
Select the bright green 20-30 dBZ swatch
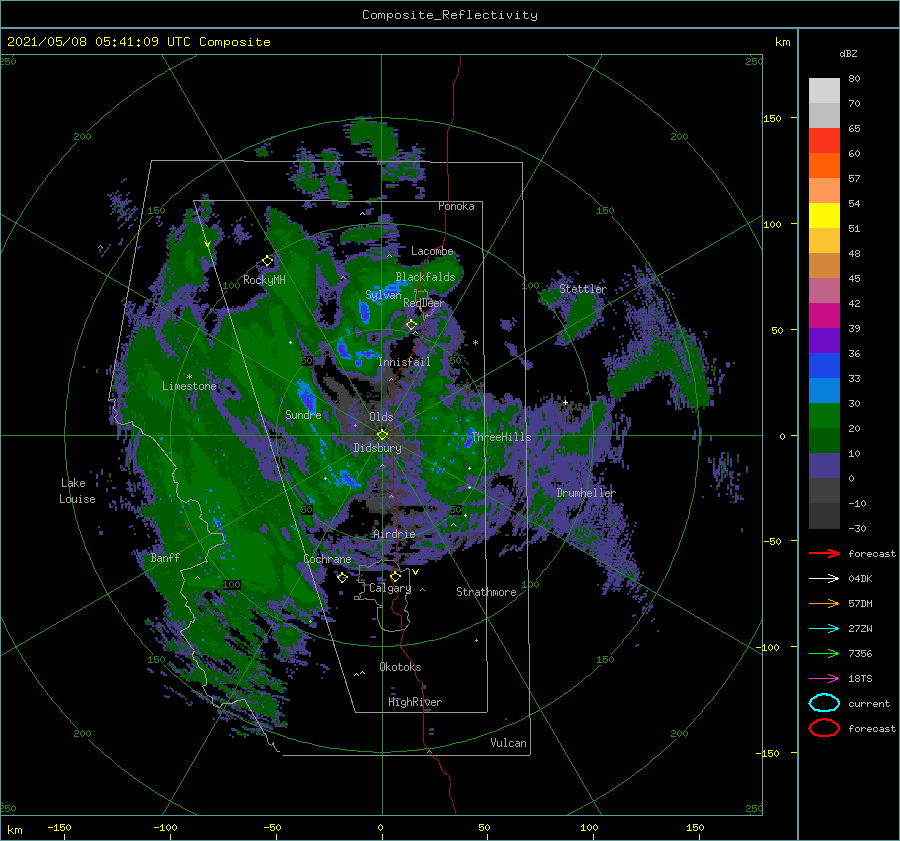click(824, 416)
